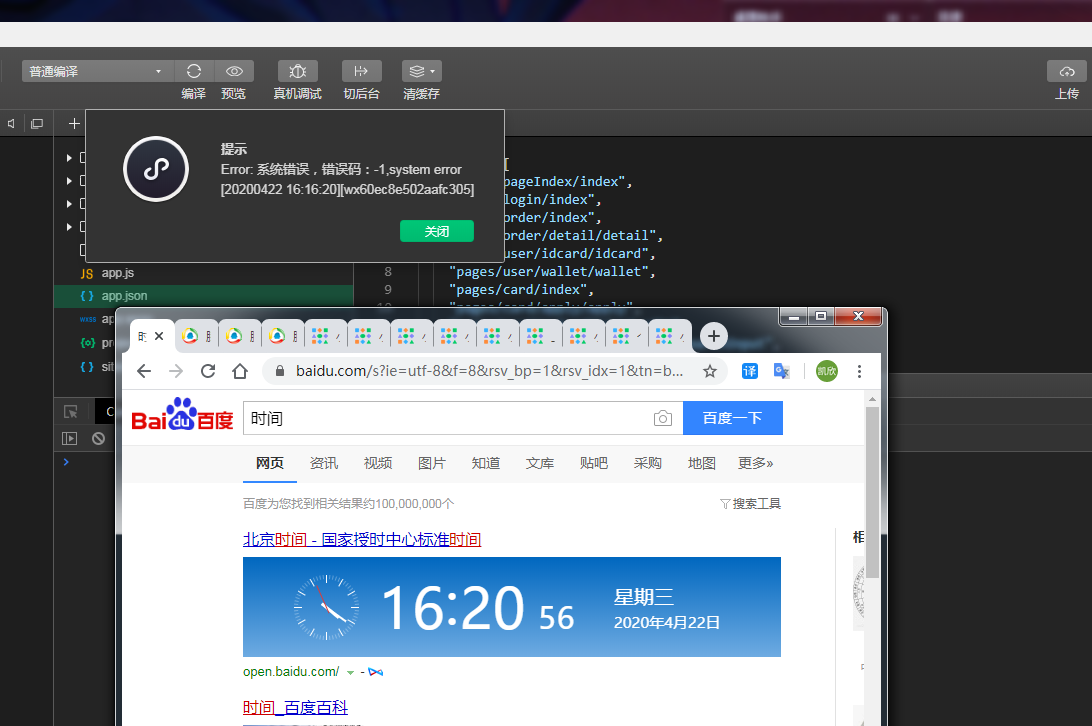Click the camera image search icon

pyautogui.click(x=663, y=418)
